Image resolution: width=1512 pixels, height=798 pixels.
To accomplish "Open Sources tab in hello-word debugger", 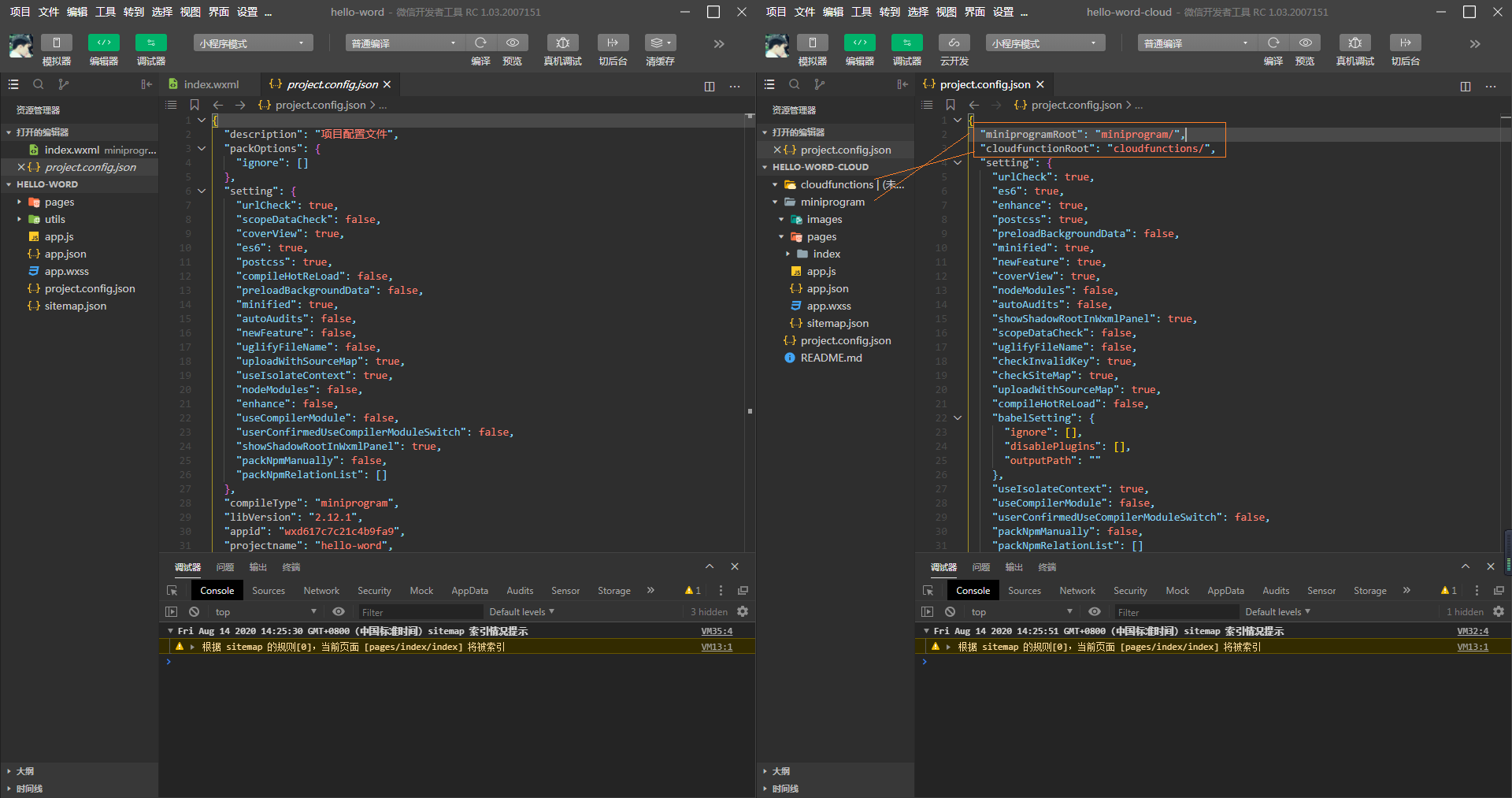I will 269,591.
